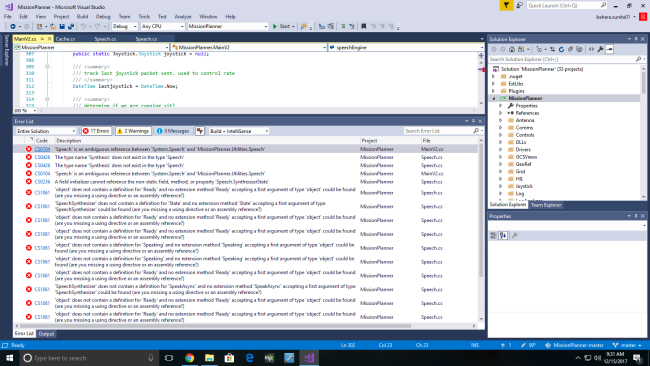The width and height of the screenshot is (650, 366).
Task: Toggle the 2 Warnings filter button
Action: pyautogui.click(x=133, y=131)
